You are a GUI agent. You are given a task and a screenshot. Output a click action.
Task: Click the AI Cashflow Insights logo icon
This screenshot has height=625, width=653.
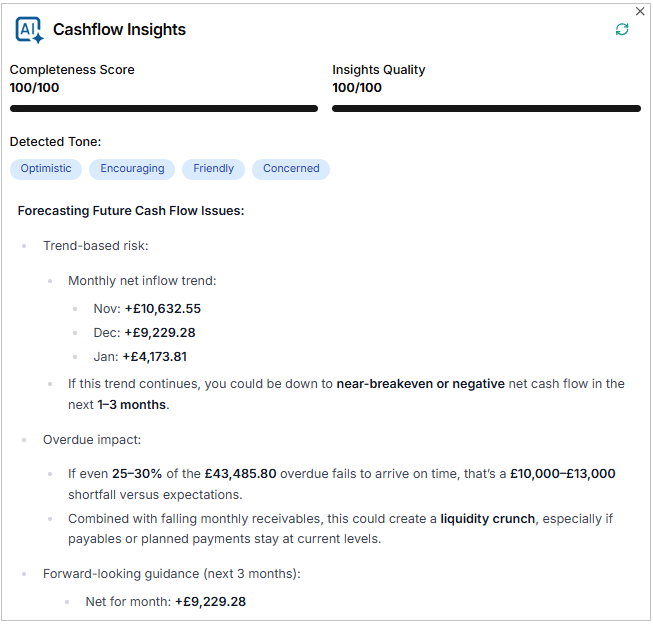click(29, 30)
